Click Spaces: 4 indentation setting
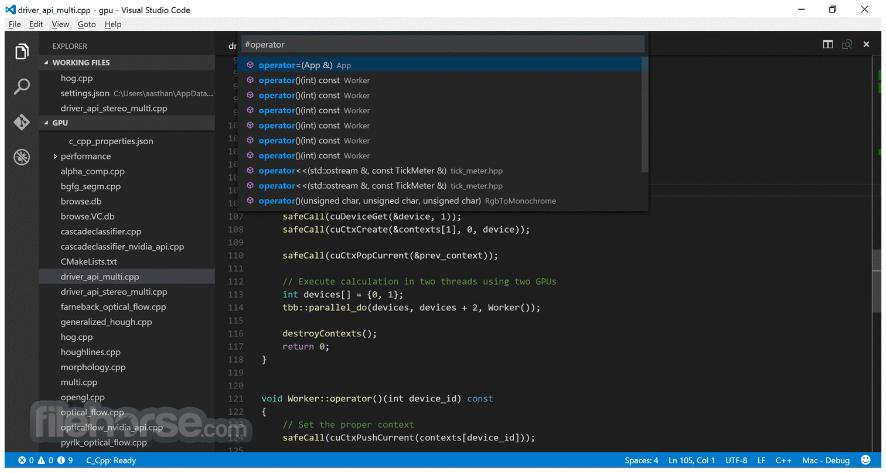886x473 pixels. point(641,460)
